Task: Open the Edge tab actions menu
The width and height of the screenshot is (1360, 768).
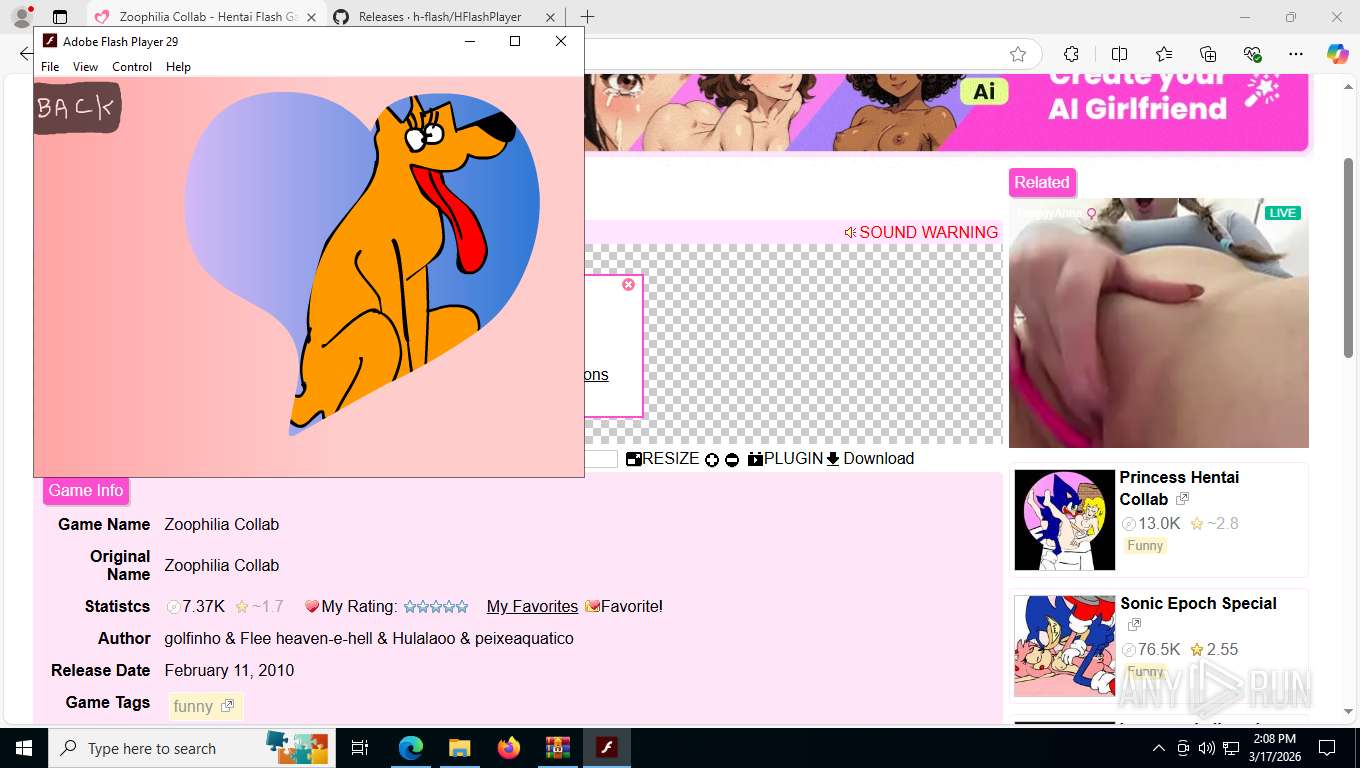Action: coord(60,17)
